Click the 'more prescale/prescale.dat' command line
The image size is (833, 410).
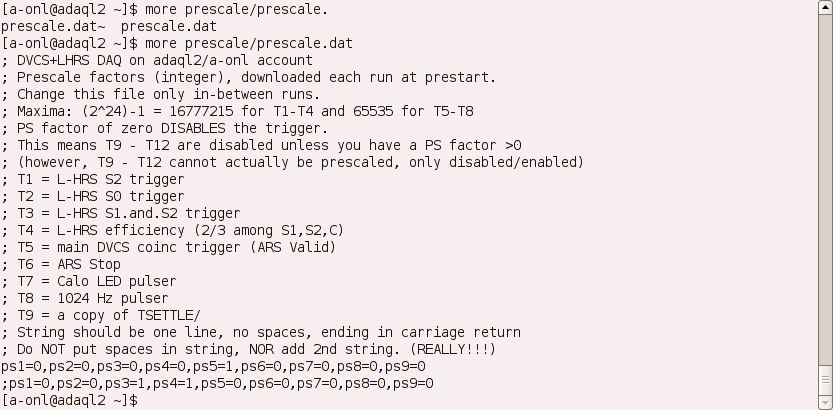coord(177,43)
